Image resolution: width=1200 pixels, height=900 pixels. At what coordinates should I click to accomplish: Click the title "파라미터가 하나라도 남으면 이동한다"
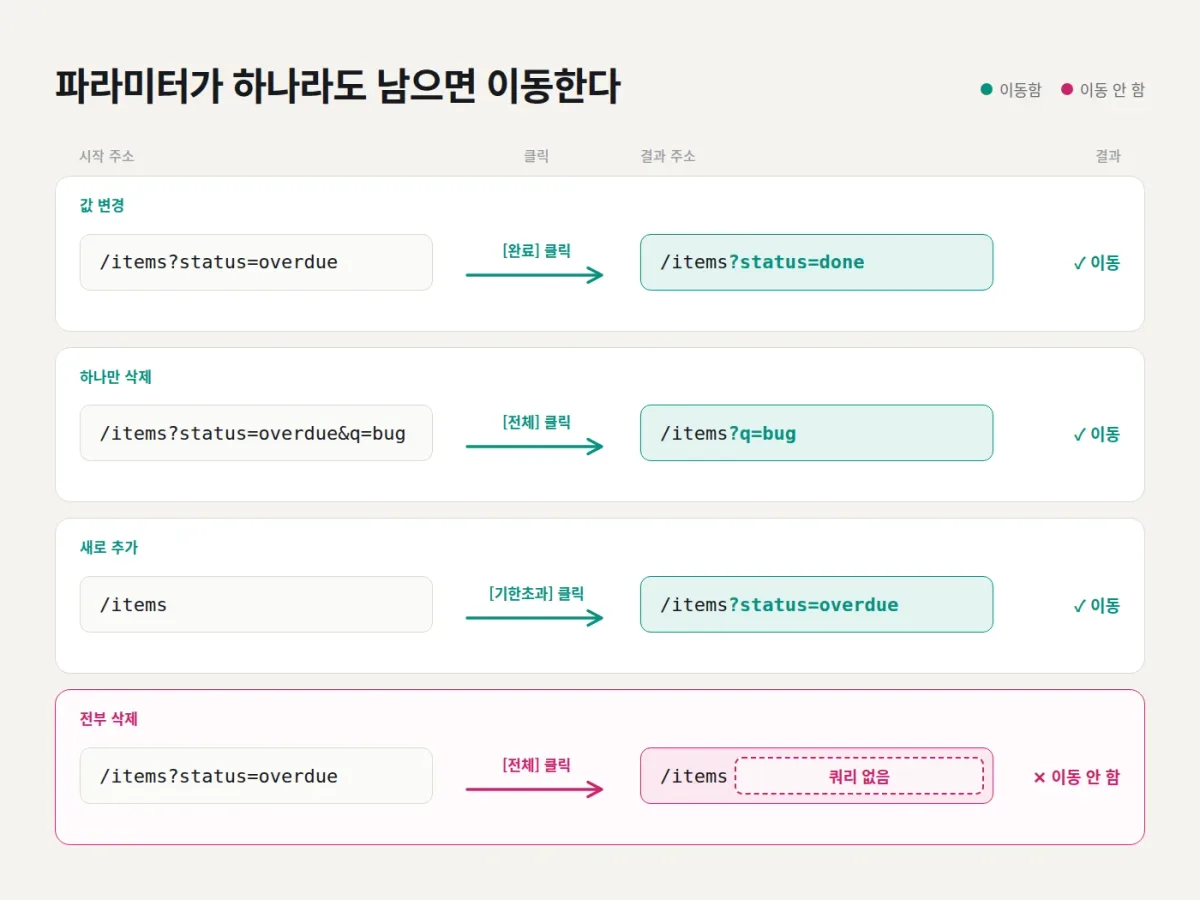coord(338,88)
